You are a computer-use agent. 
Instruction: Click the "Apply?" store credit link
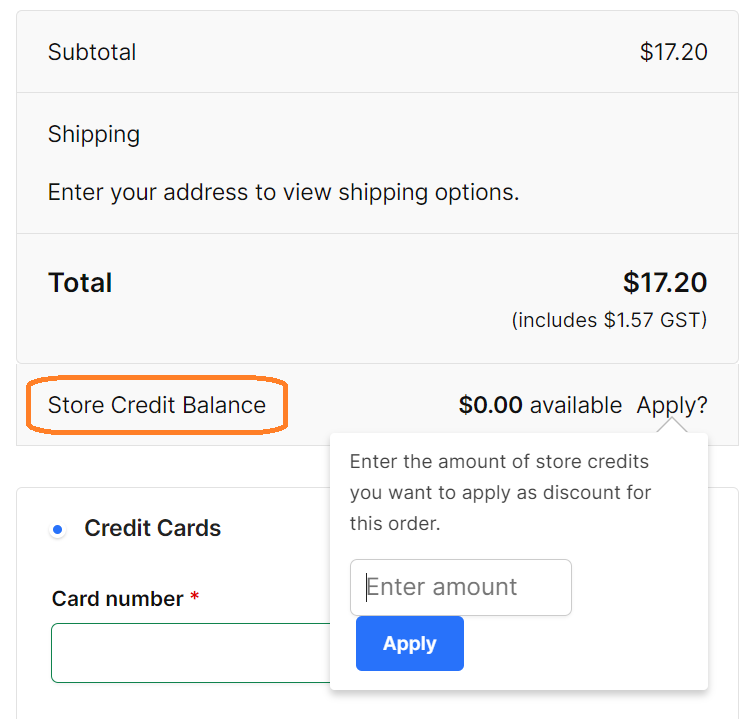(672, 405)
